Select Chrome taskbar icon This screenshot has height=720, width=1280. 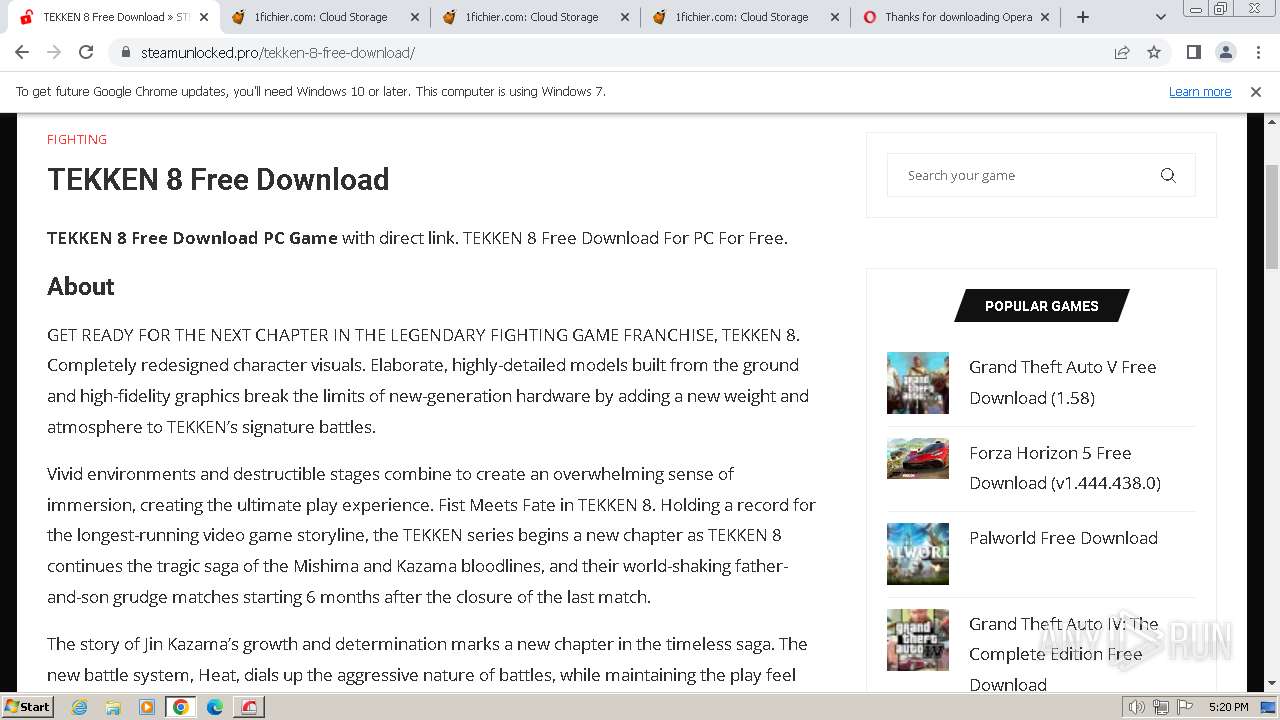(x=181, y=707)
